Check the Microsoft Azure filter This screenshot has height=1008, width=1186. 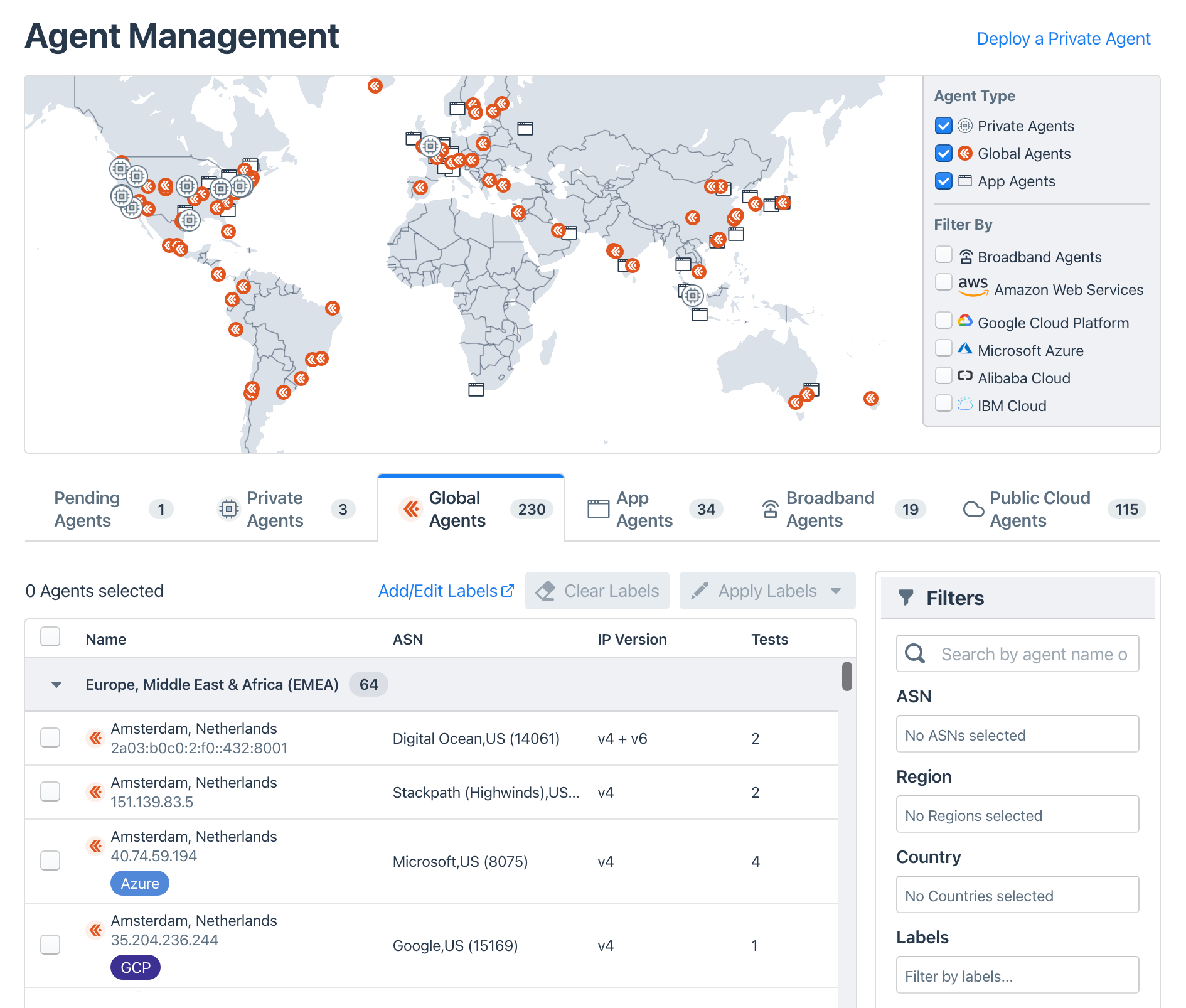tap(944, 347)
